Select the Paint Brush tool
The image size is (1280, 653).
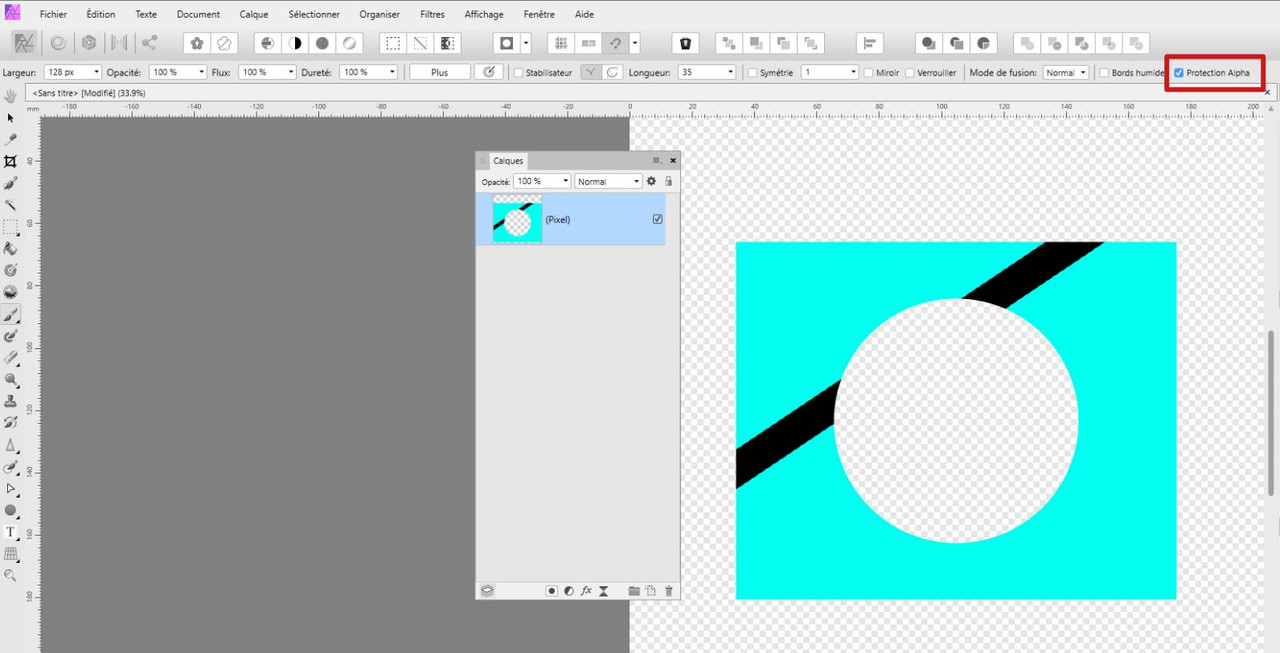tap(11, 314)
